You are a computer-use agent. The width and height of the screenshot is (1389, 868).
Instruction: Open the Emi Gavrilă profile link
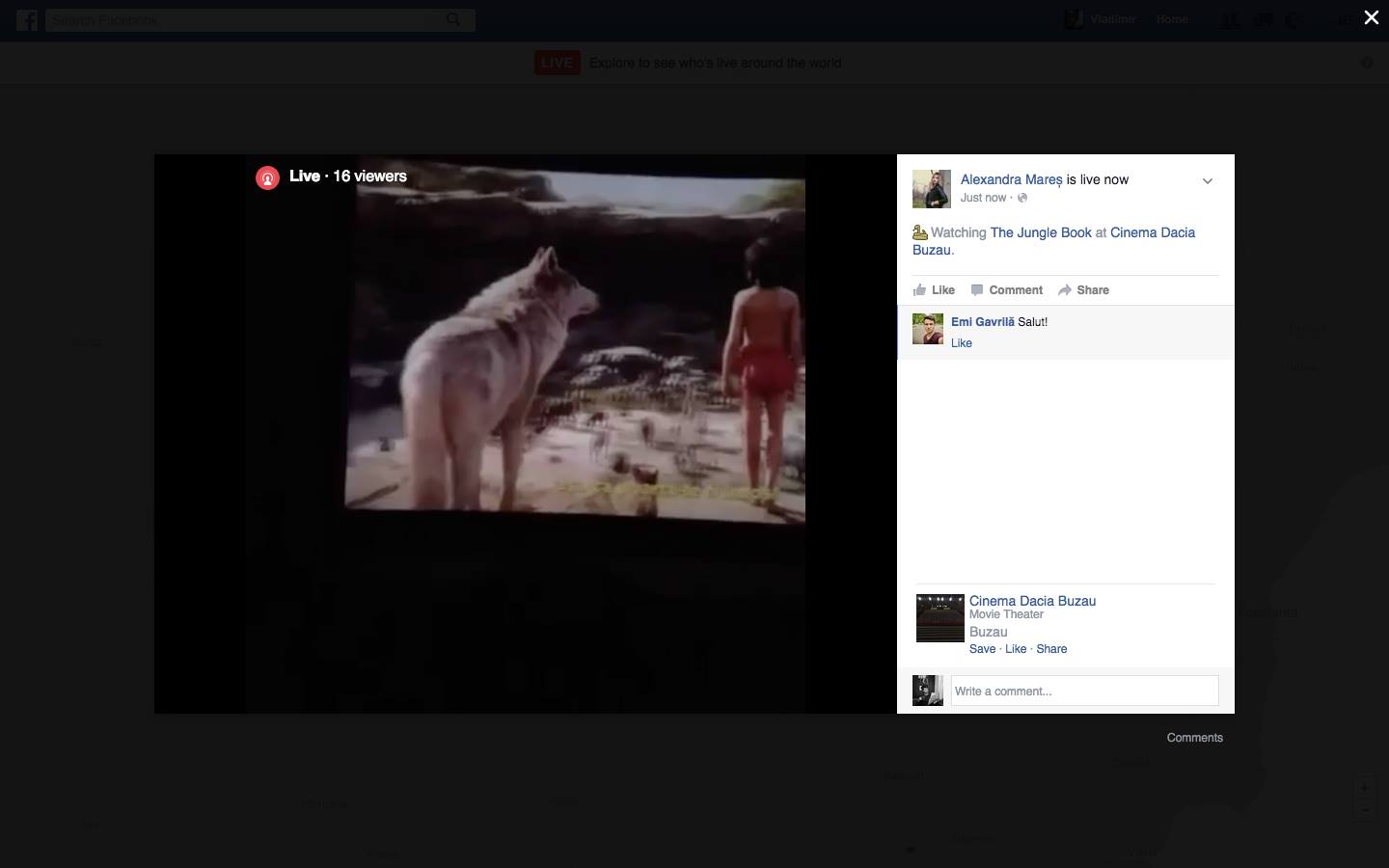point(982,322)
